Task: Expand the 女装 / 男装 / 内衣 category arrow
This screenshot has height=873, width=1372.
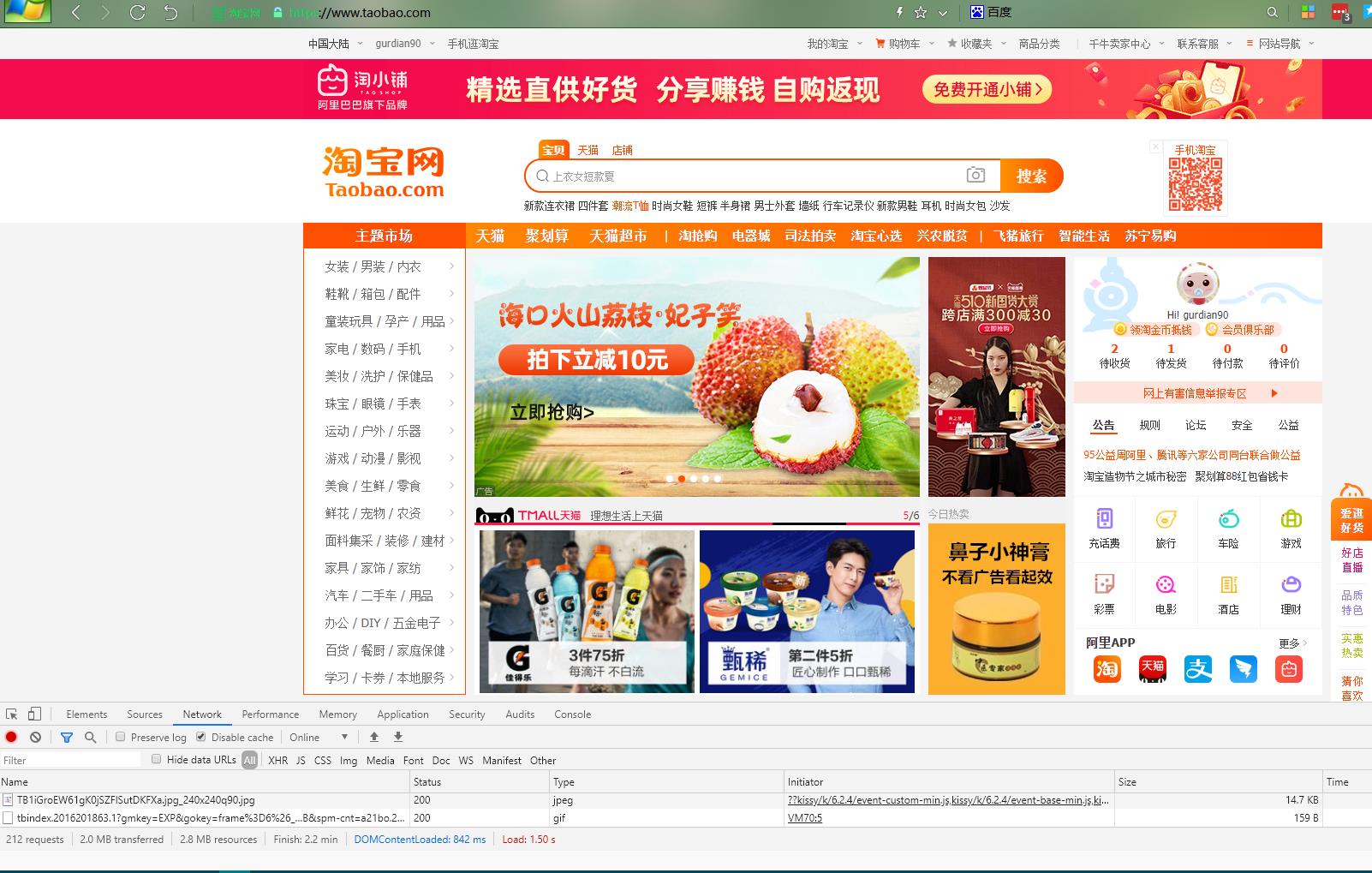Action: coord(451,266)
